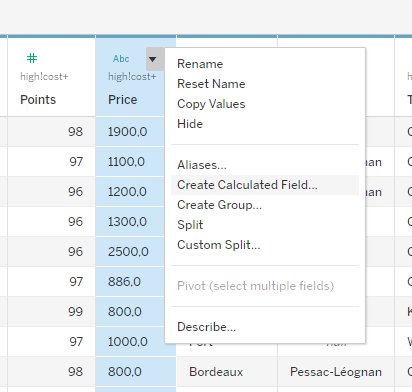The width and height of the screenshot is (412, 392).
Task: Select Create Calculated Field... option
Action: pyautogui.click(x=265, y=185)
